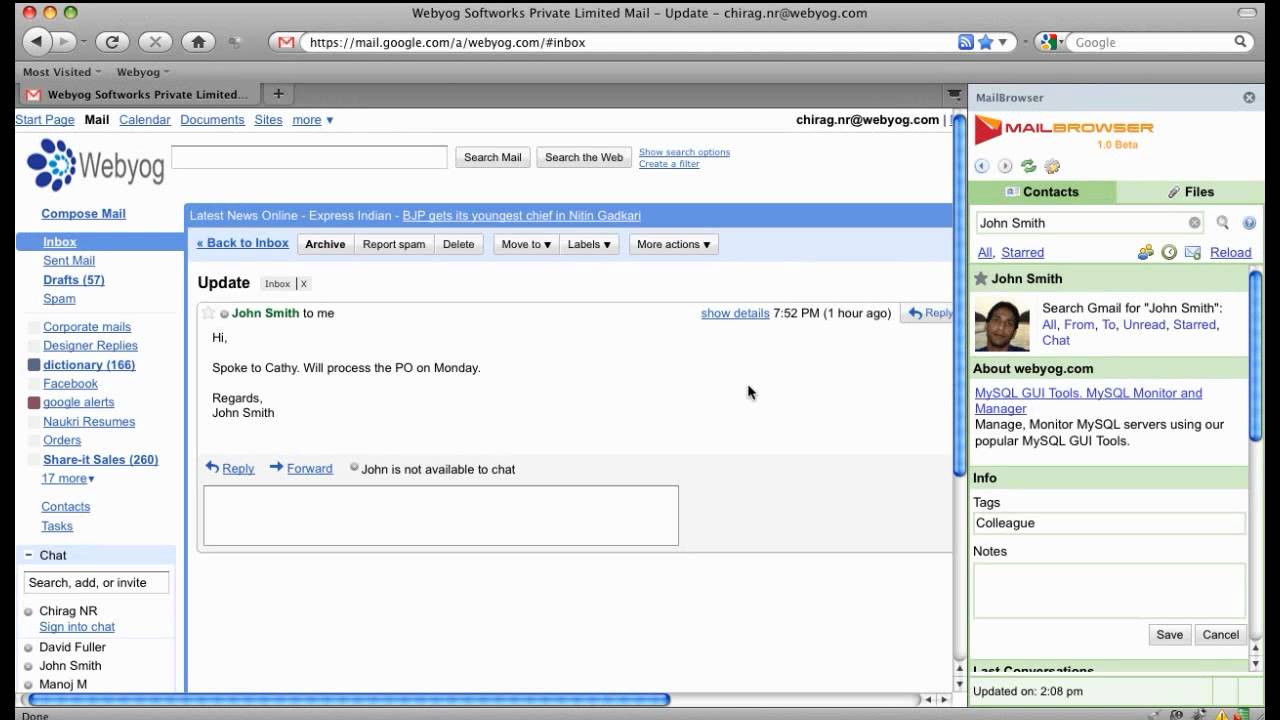Star the Update email from John Smith
This screenshot has width=1280, height=720.
(208, 313)
